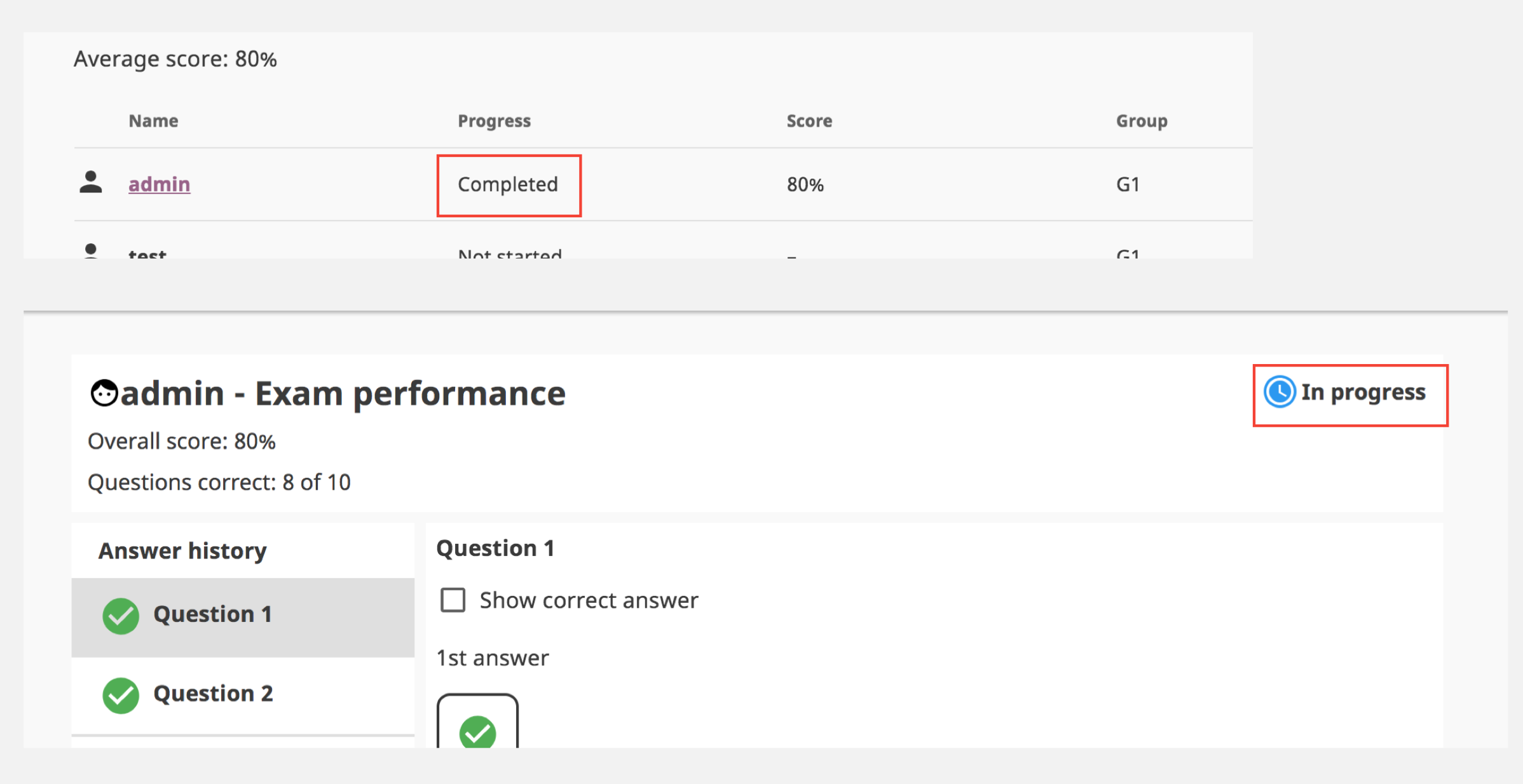Click the green checkmark for Question 2
Screen dimensions: 1523x784
point(121,695)
